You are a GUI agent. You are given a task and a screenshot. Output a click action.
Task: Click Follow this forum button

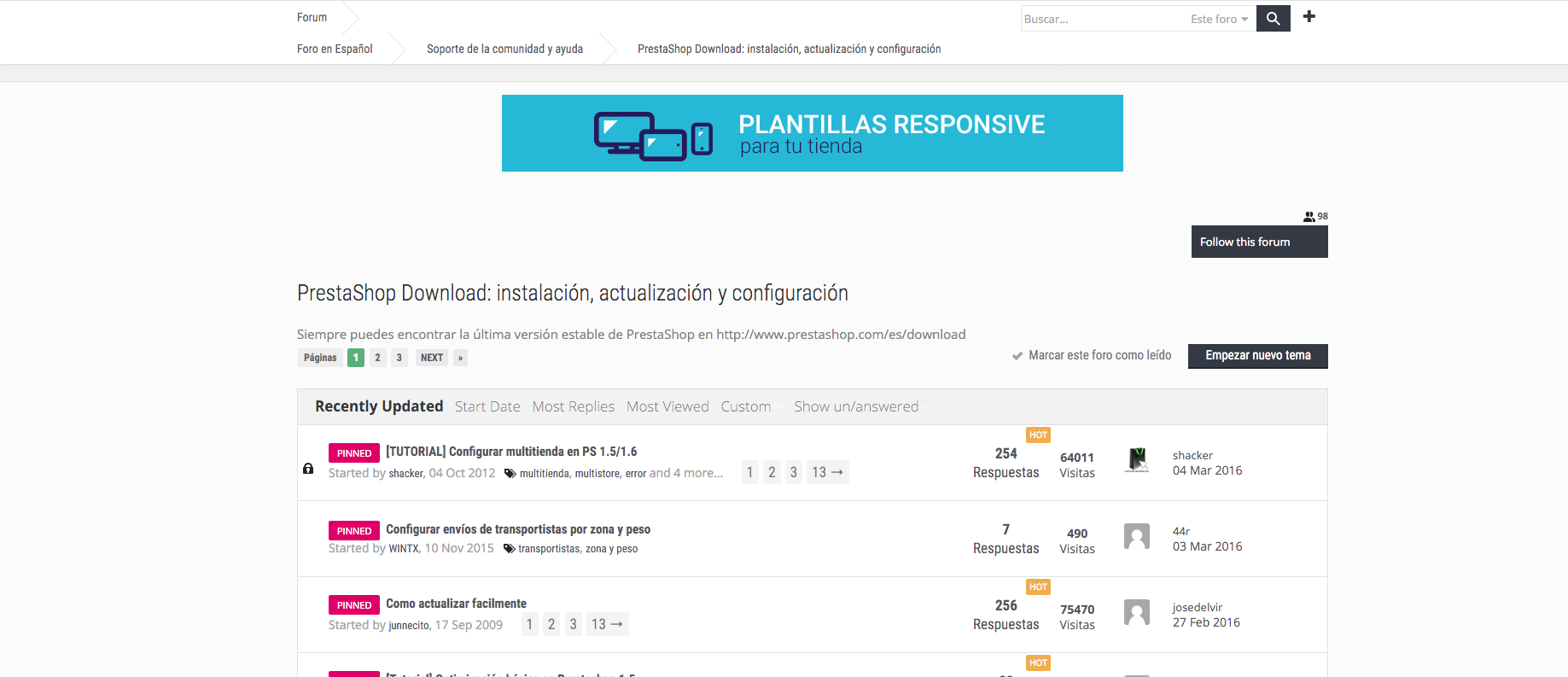1259,242
